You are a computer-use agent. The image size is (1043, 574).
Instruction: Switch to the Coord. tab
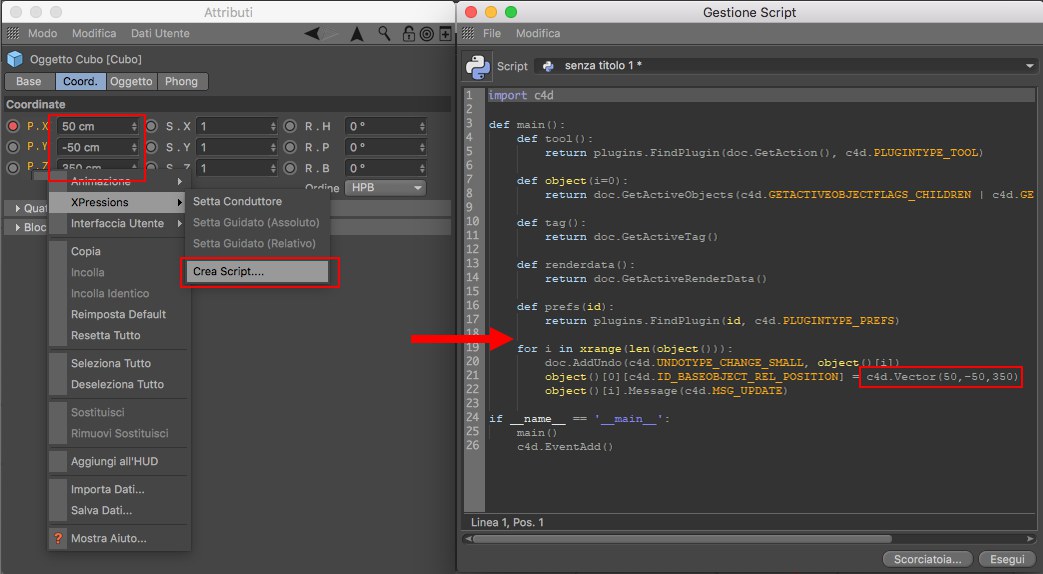[x=80, y=81]
